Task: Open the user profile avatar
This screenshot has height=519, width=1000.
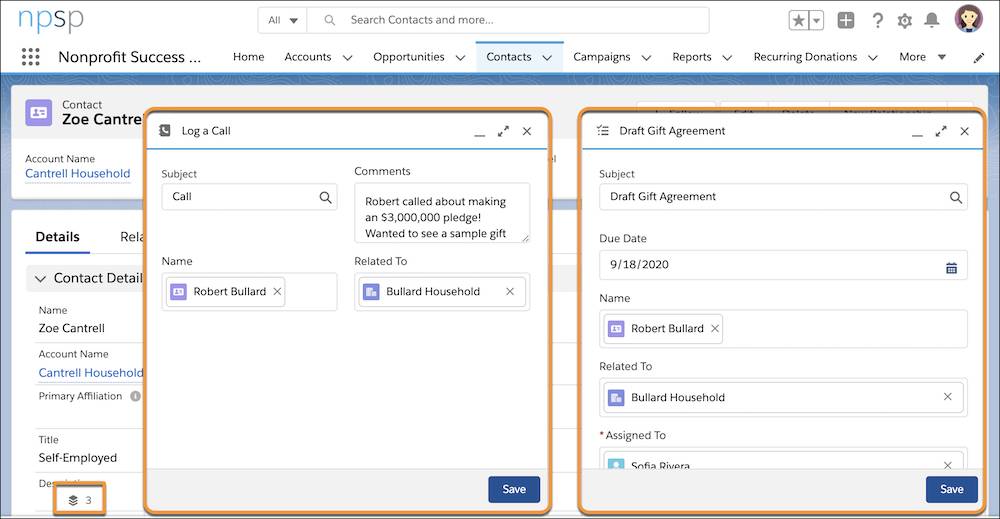Action: tap(968, 18)
